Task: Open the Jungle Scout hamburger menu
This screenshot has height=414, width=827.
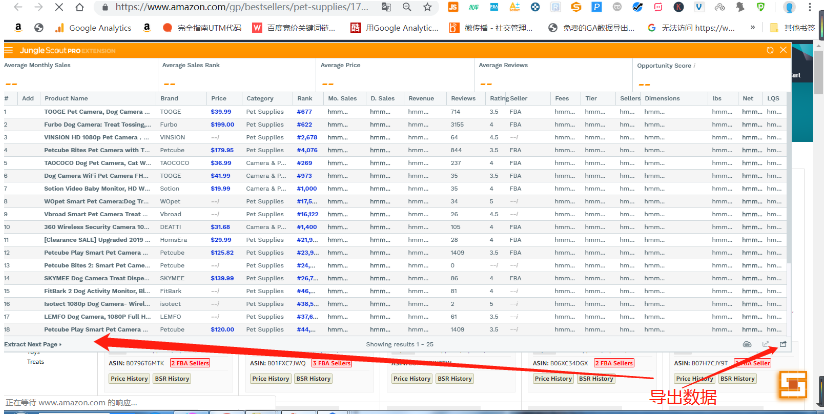Action: [8, 50]
